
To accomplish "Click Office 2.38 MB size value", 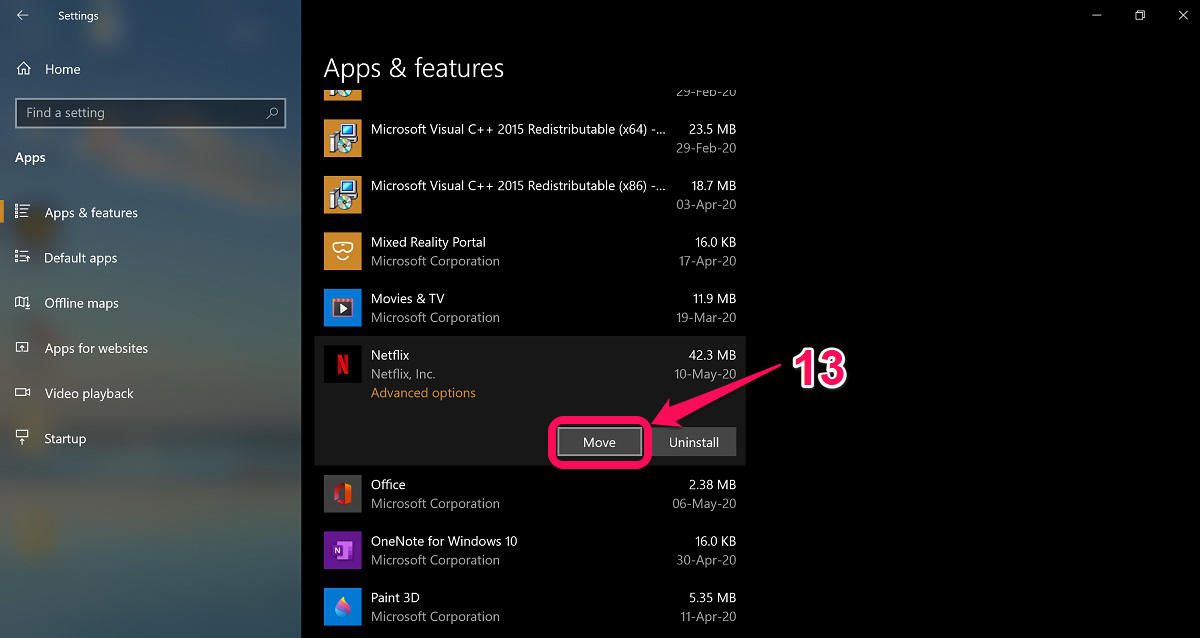I will click(712, 484).
